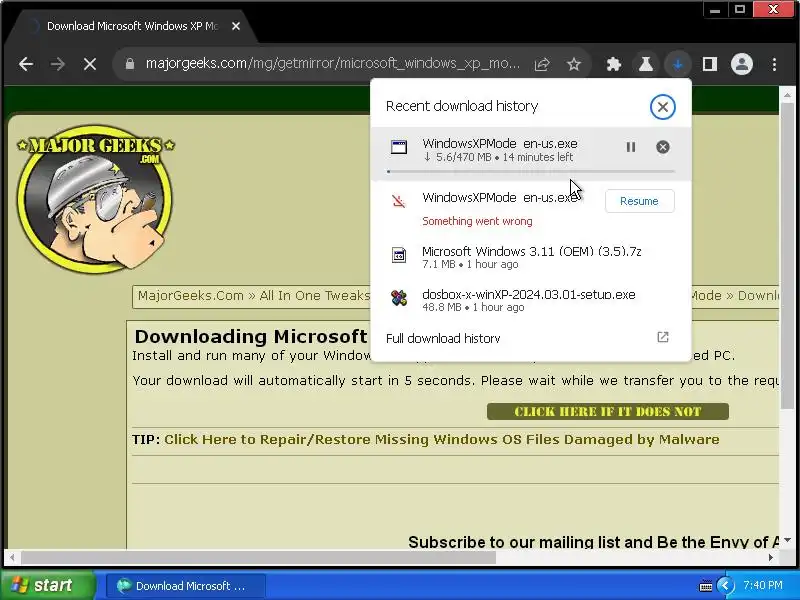Cancel the active WindowsXPMode download
Viewport: 800px width, 600px height.
point(662,147)
